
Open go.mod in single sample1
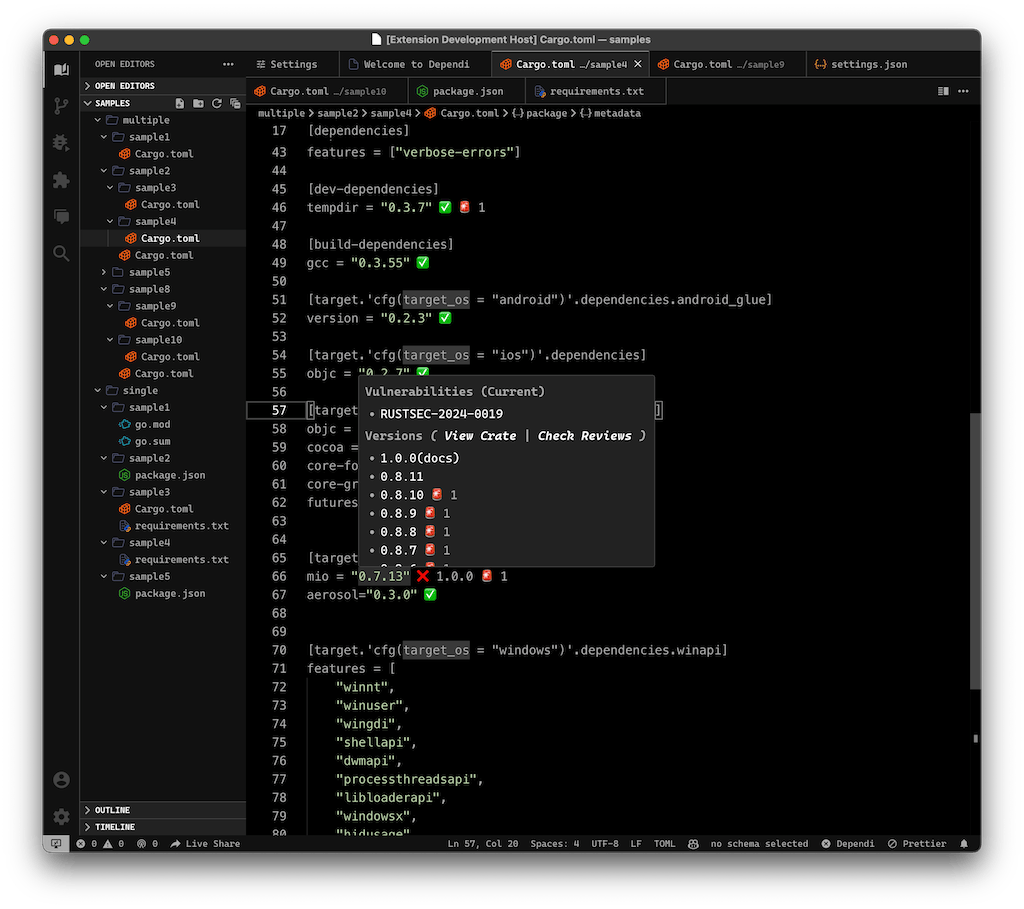coord(152,424)
